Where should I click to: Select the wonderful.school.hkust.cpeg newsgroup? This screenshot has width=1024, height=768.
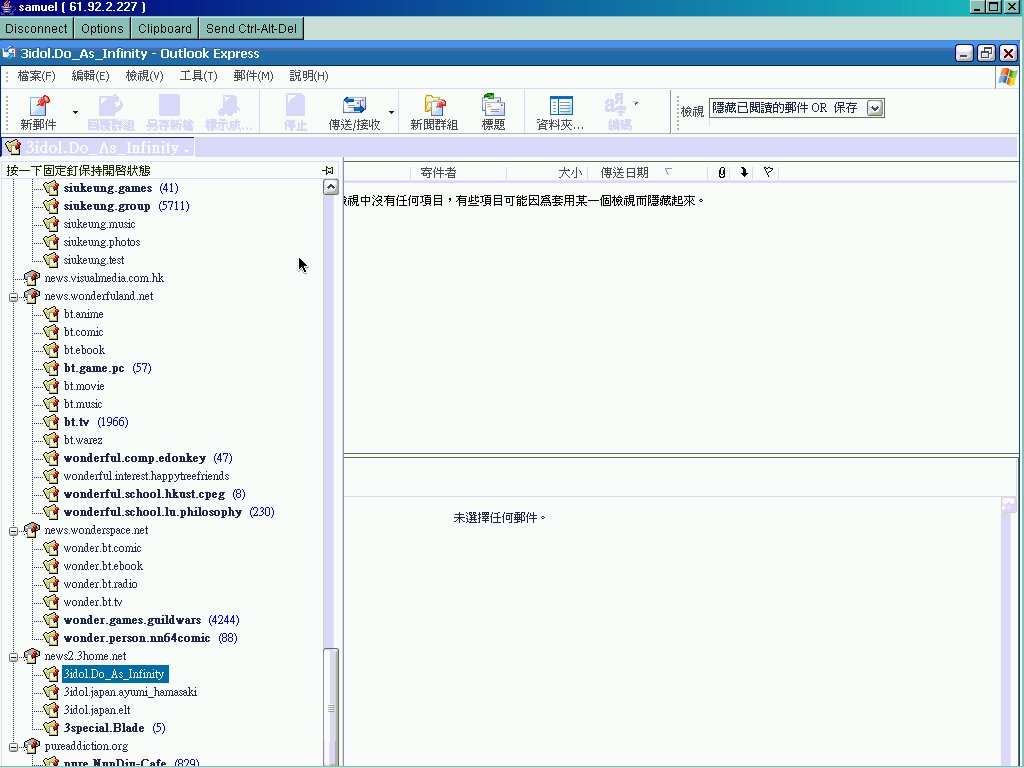(x=144, y=494)
